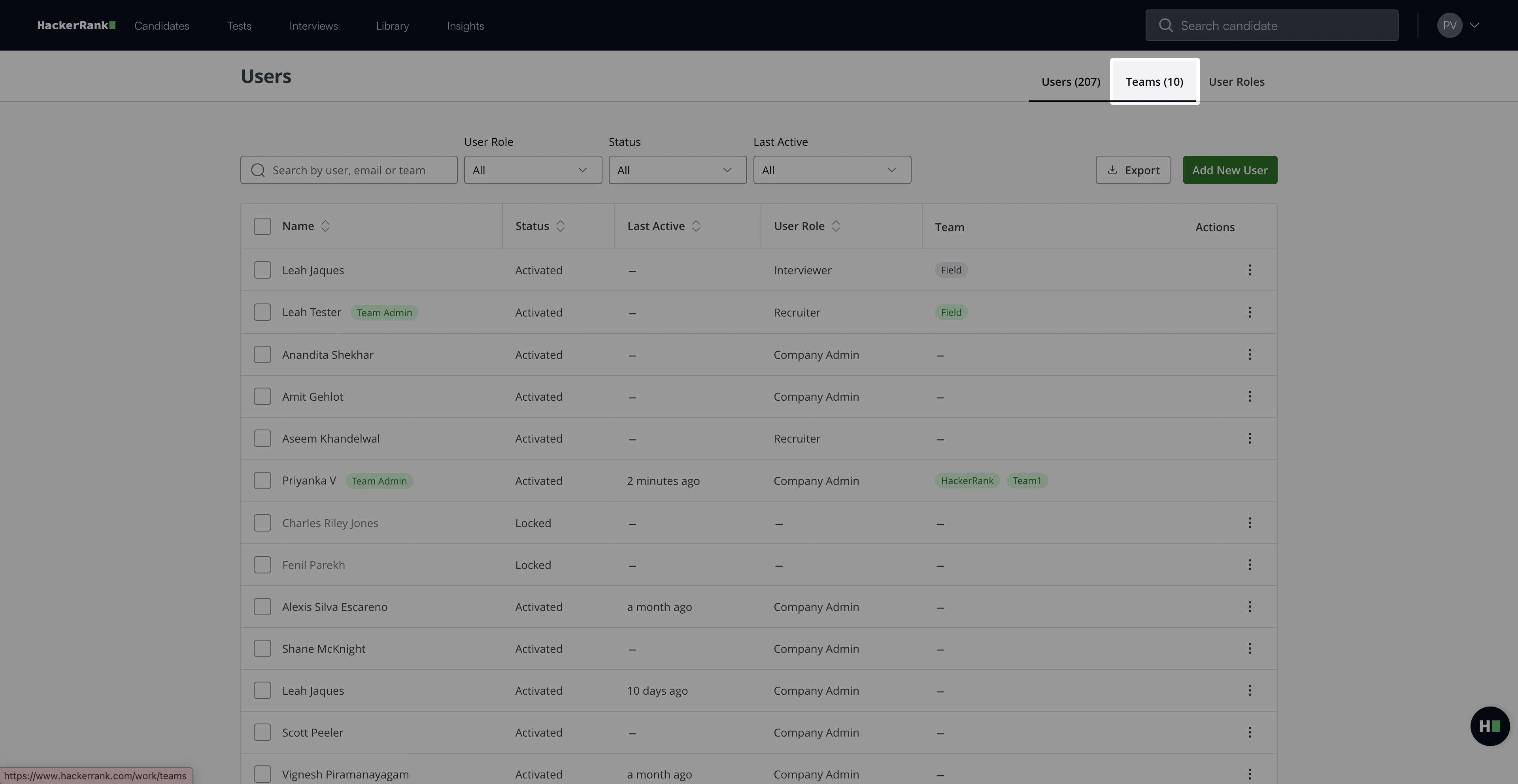The height and width of the screenshot is (784, 1518).
Task: Open the HackerRank help chat widget
Action: pyautogui.click(x=1489, y=726)
